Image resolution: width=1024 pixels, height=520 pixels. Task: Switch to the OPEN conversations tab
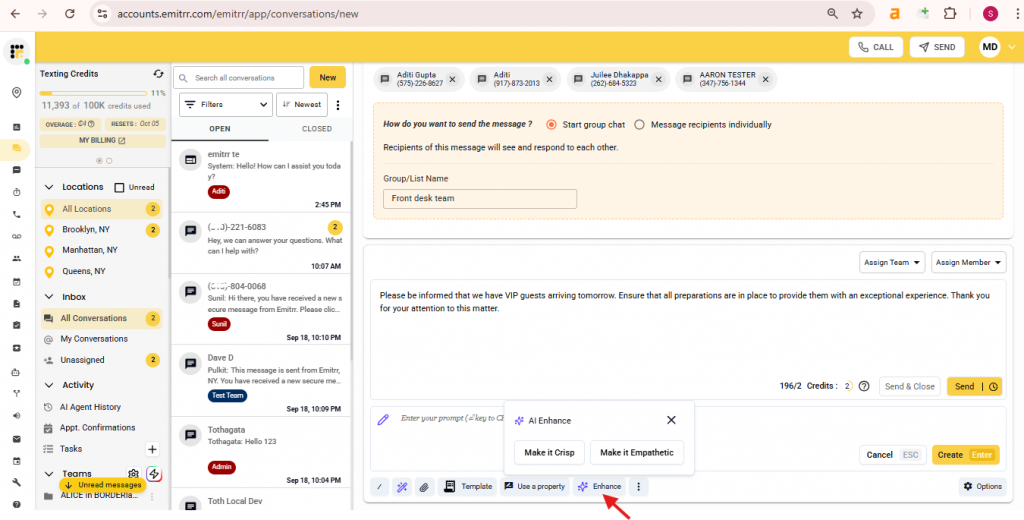(220, 129)
